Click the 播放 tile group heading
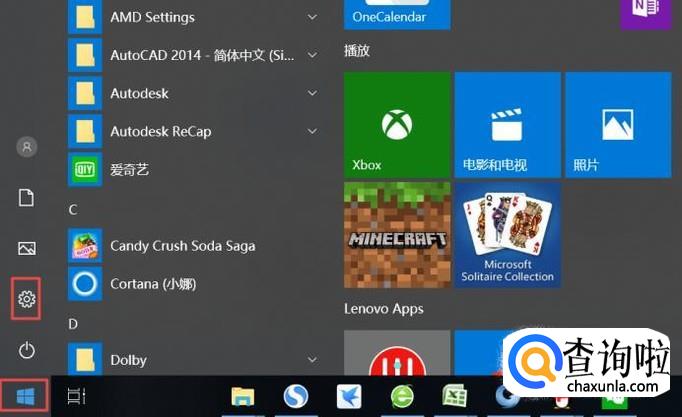The height and width of the screenshot is (417, 682). (357, 50)
